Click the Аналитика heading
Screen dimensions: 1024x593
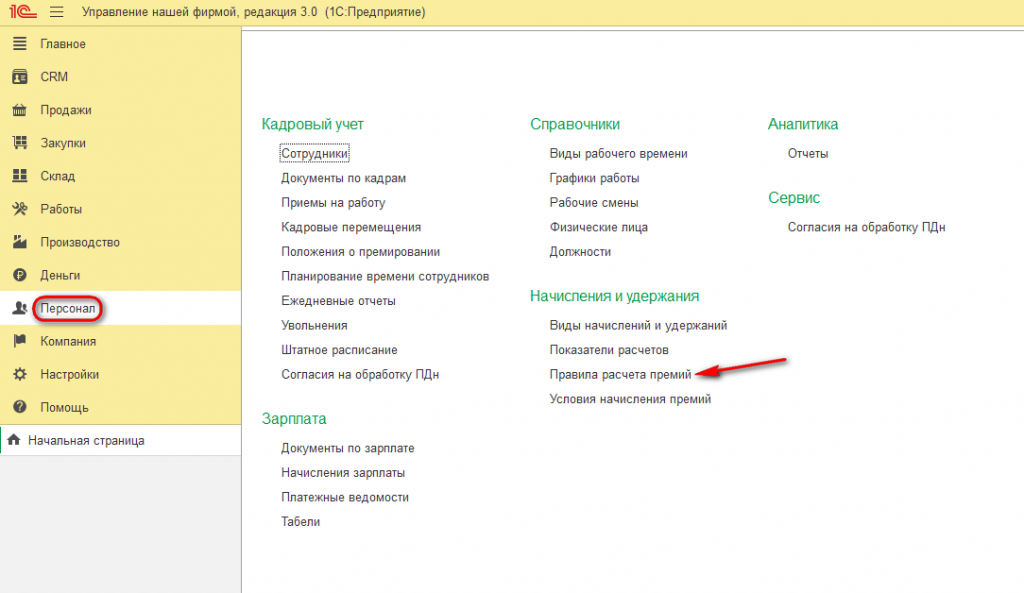tap(803, 124)
